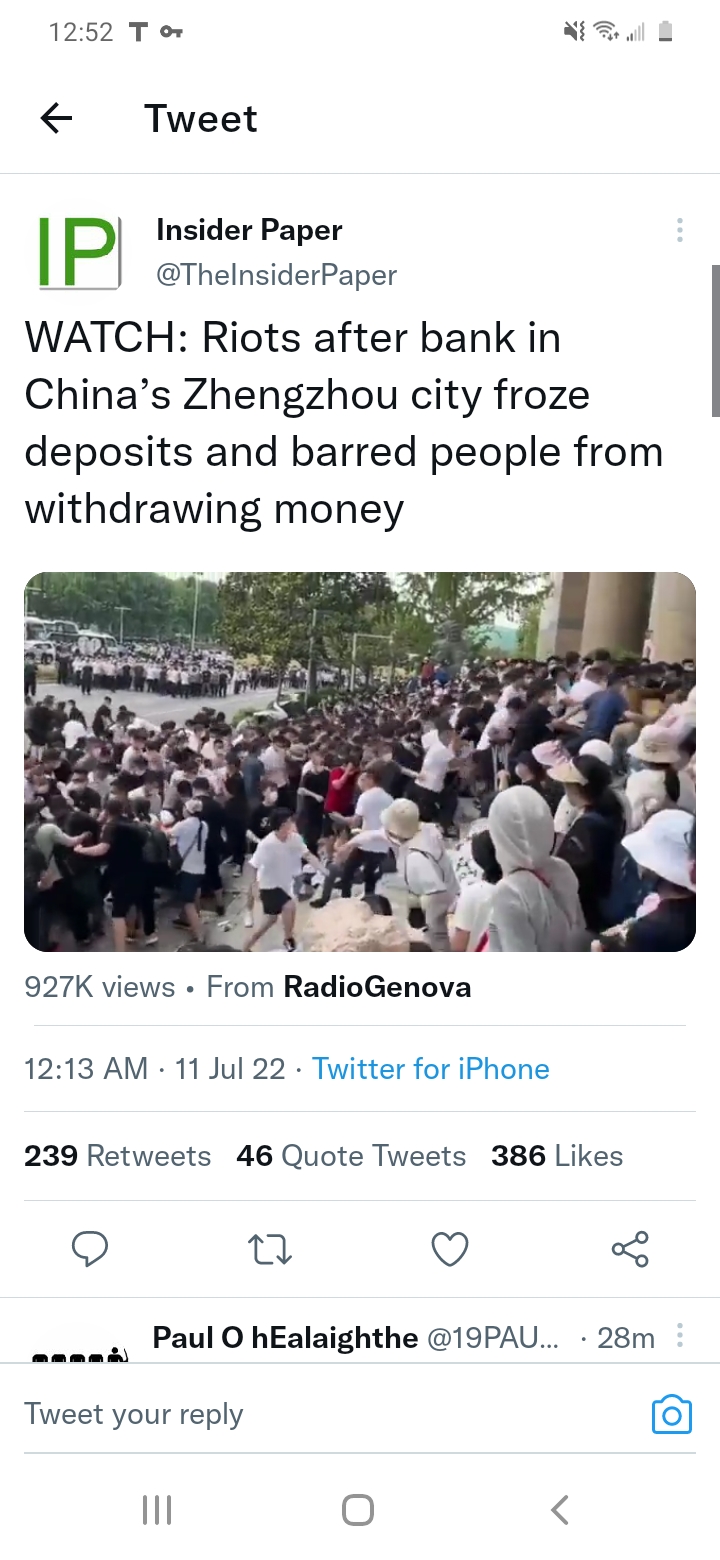Tap the Android navigation back chevron
The height and width of the screenshot is (1560, 720).
560,1510
